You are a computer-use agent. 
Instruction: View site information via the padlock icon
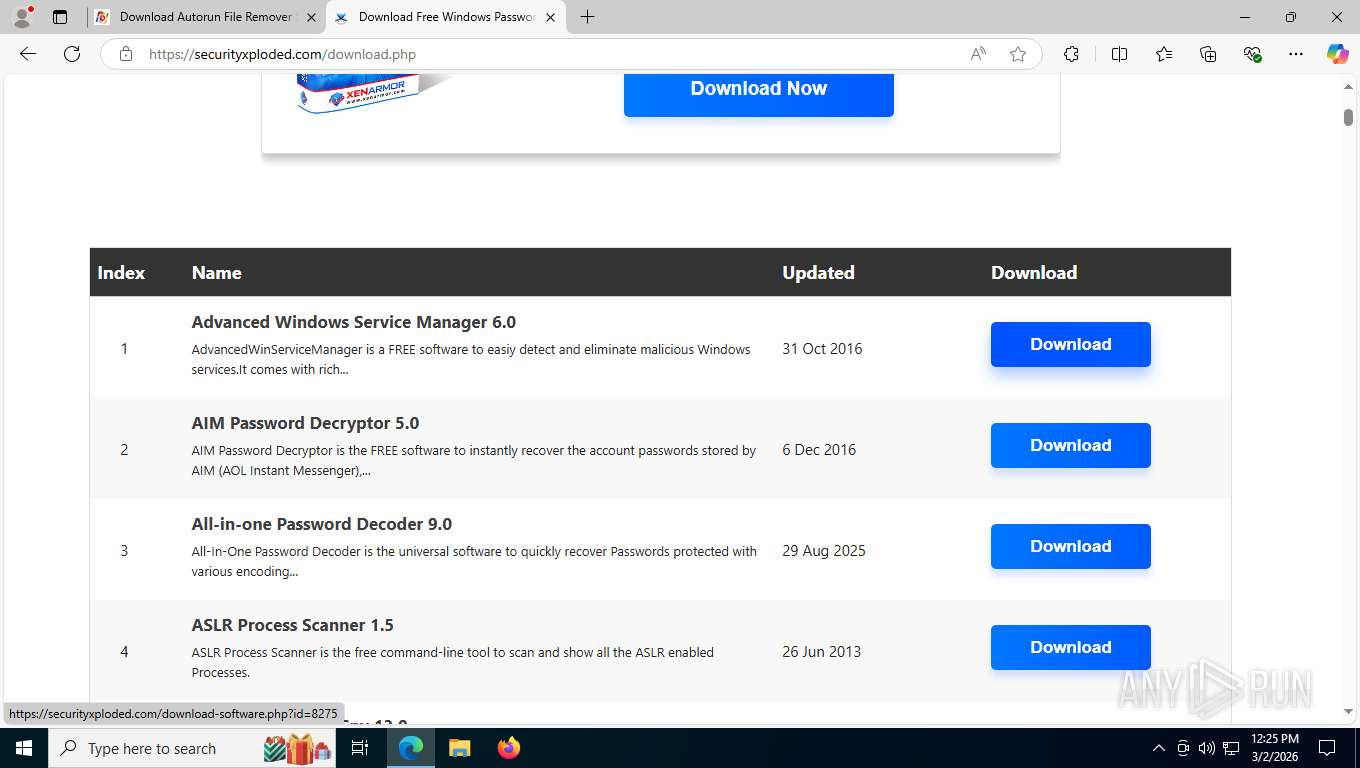pyautogui.click(x=126, y=54)
